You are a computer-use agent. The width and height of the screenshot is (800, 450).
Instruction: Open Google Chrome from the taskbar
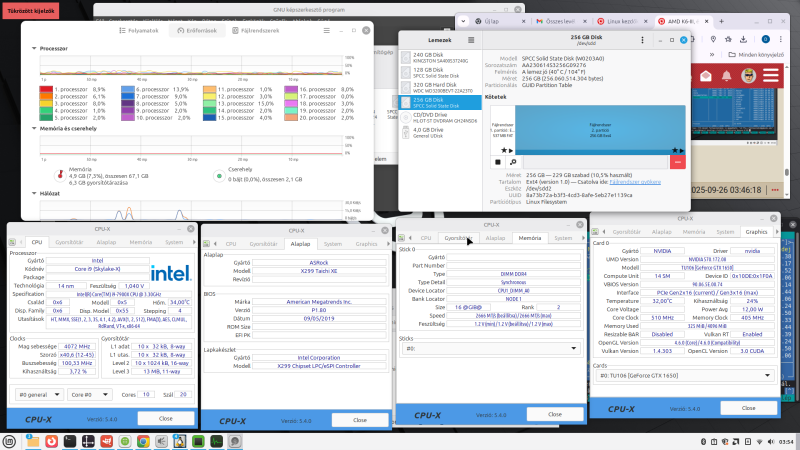(x=143, y=441)
